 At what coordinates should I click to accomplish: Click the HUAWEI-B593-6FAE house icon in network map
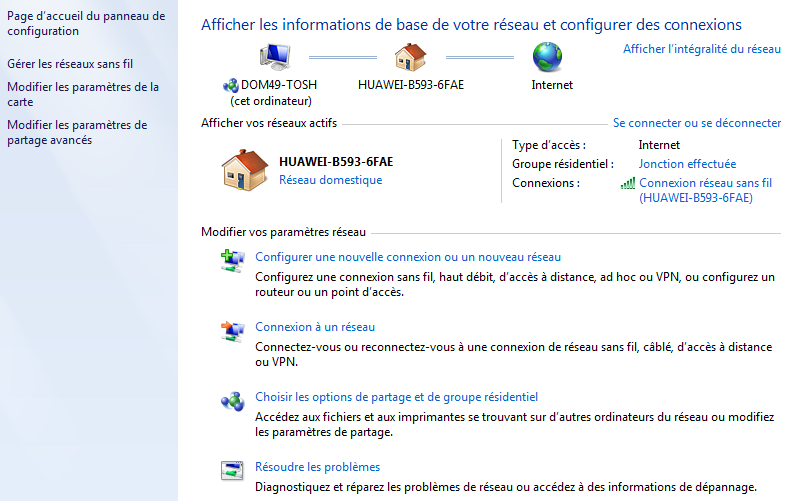tap(410, 56)
